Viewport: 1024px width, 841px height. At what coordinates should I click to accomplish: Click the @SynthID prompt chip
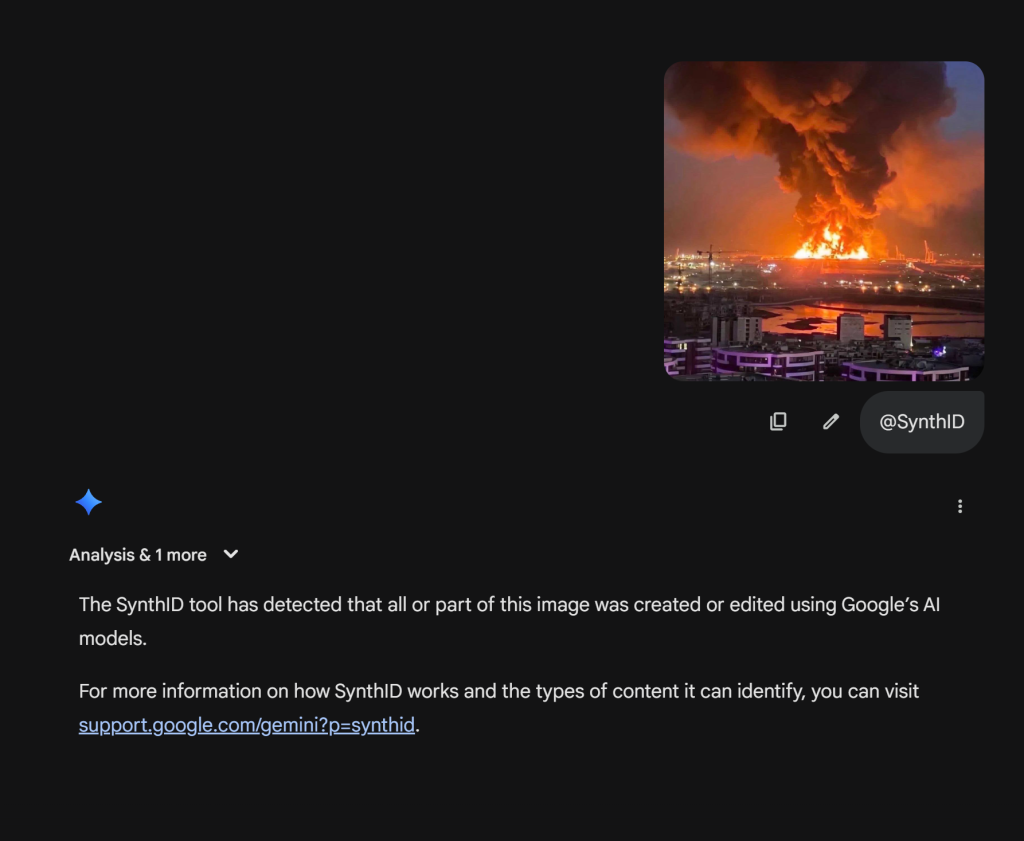click(922, 422)
